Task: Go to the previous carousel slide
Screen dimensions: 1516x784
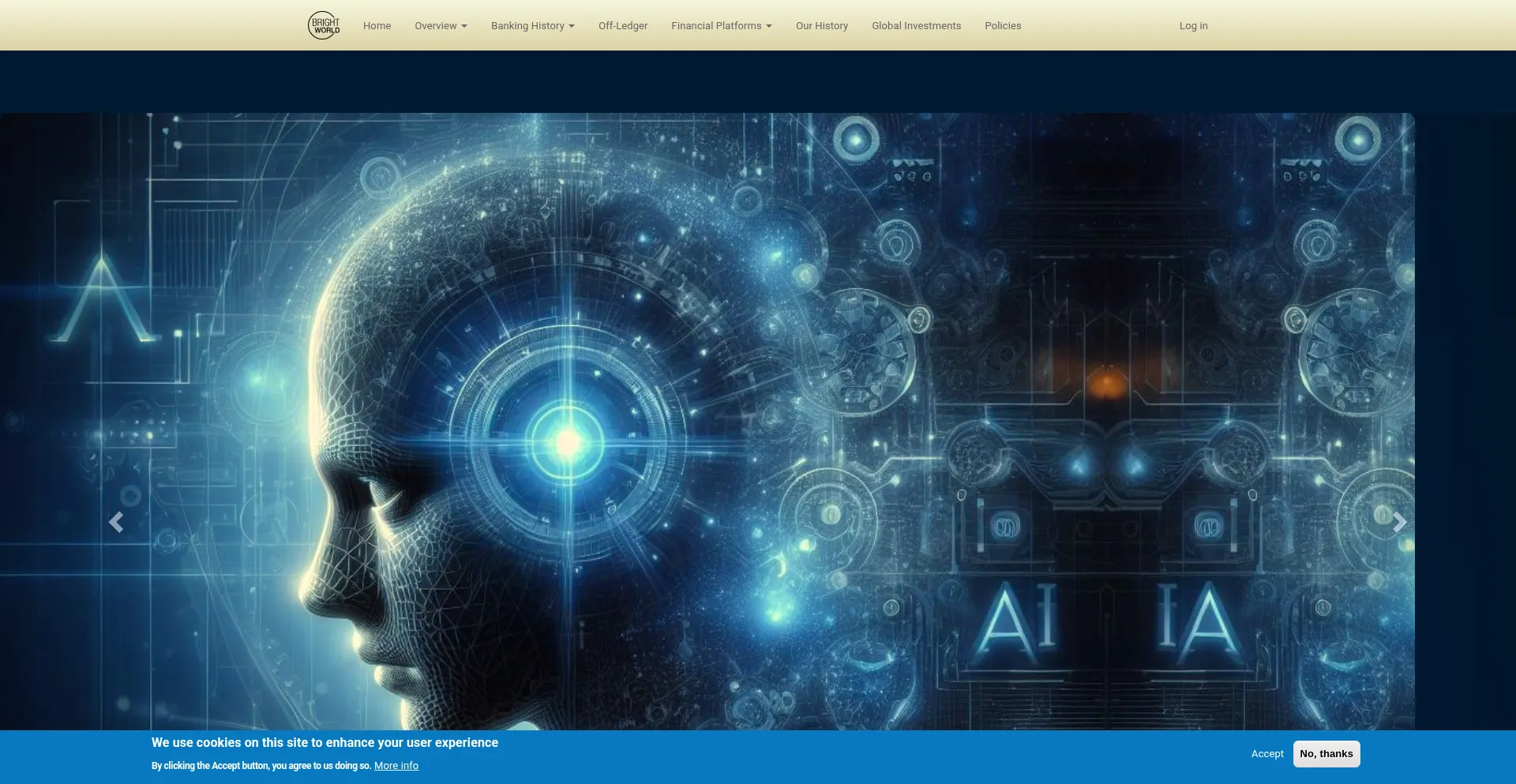Action: point(116,522)
